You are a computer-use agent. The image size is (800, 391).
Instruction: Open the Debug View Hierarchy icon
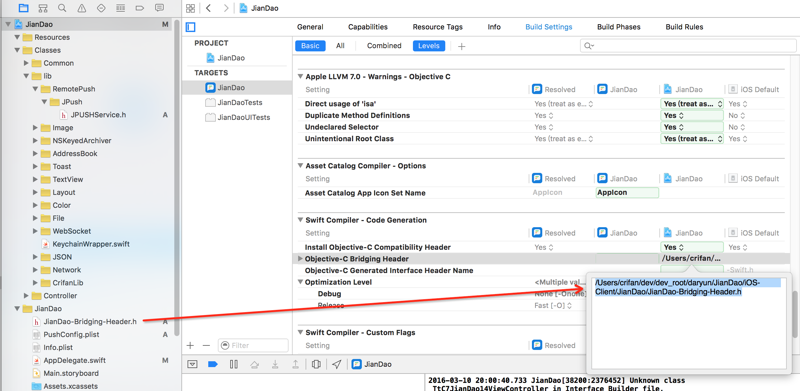[x=316, y=364]
